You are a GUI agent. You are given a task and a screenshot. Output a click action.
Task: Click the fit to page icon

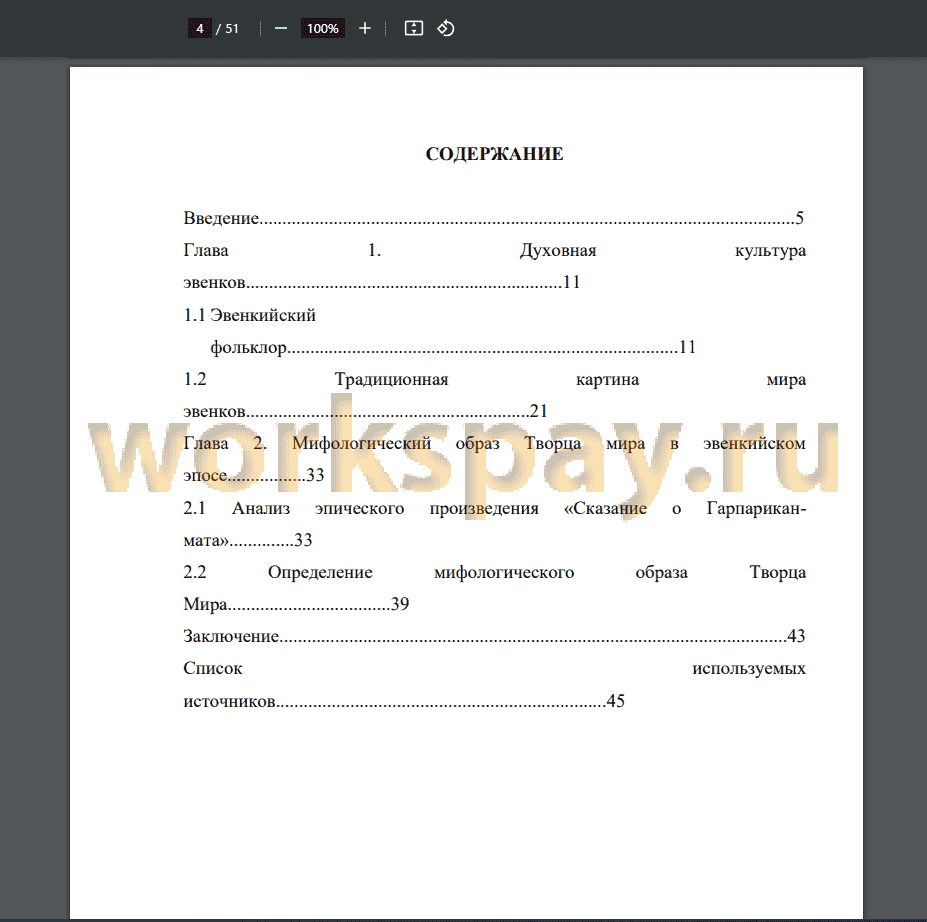(413, 28)
